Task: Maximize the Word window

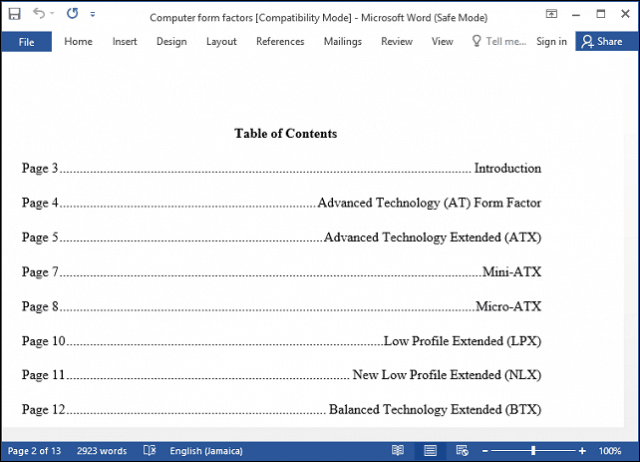Action: [x=600, y=14]
